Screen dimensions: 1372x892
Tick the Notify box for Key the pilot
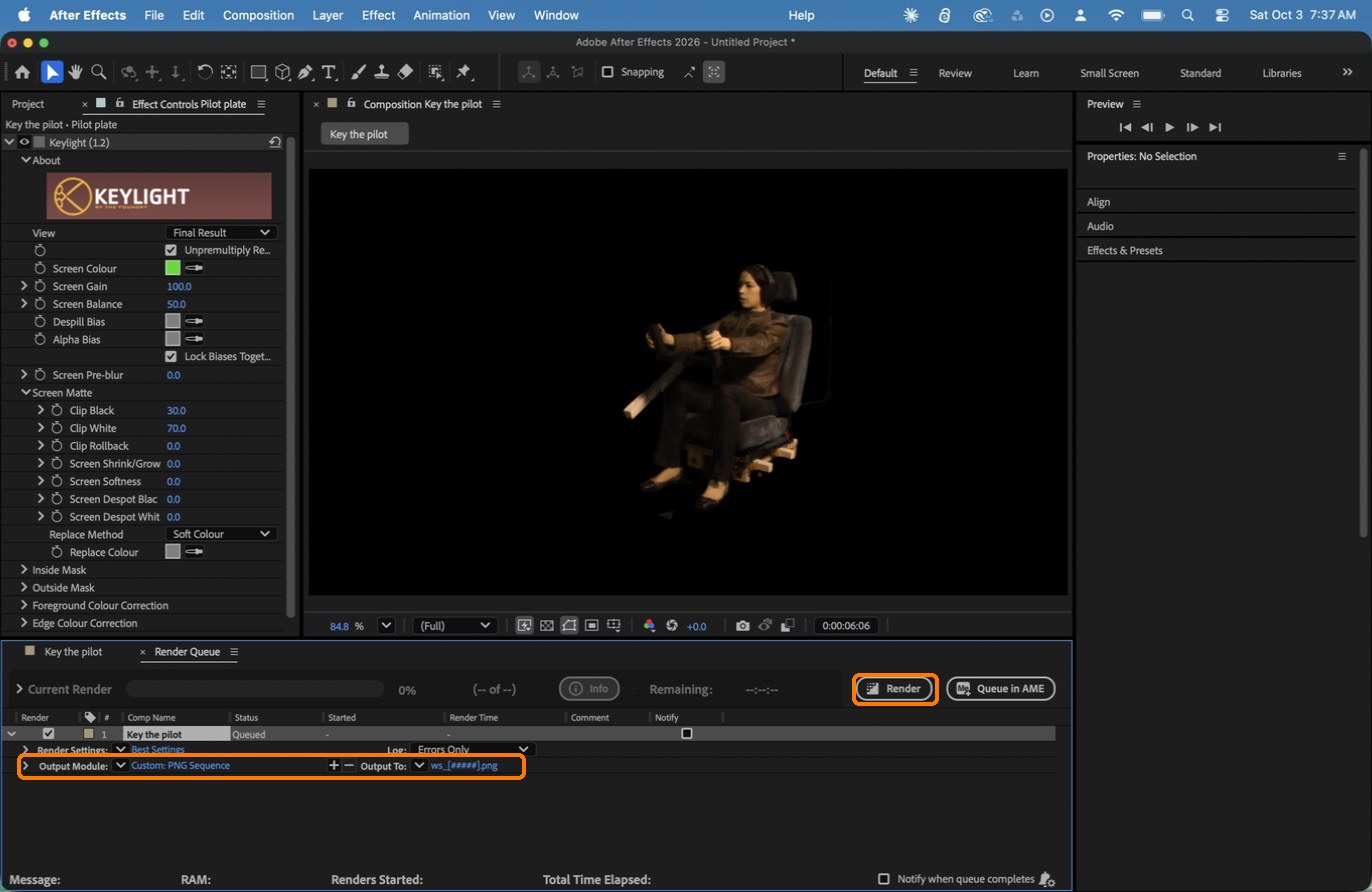[687, 733]
